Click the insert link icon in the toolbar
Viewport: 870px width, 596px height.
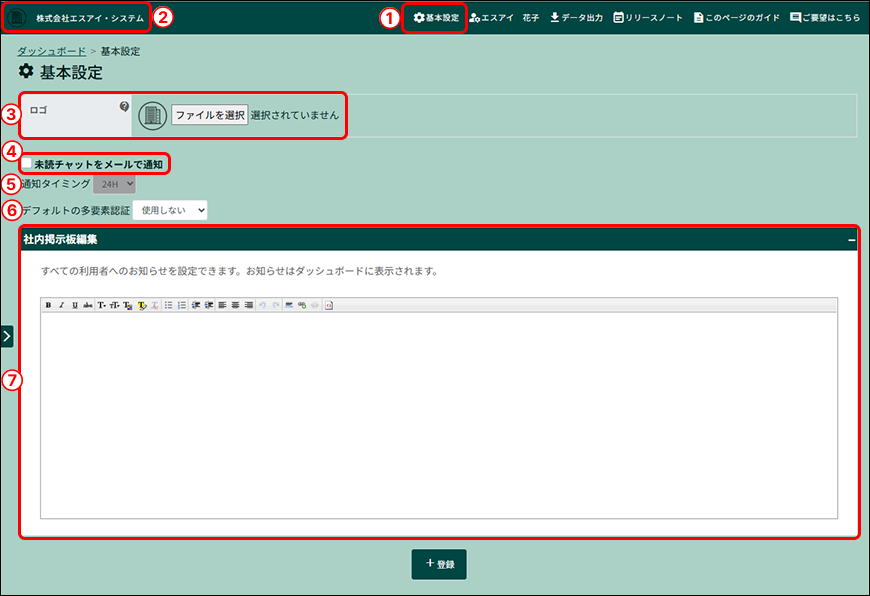coord(302,305)
